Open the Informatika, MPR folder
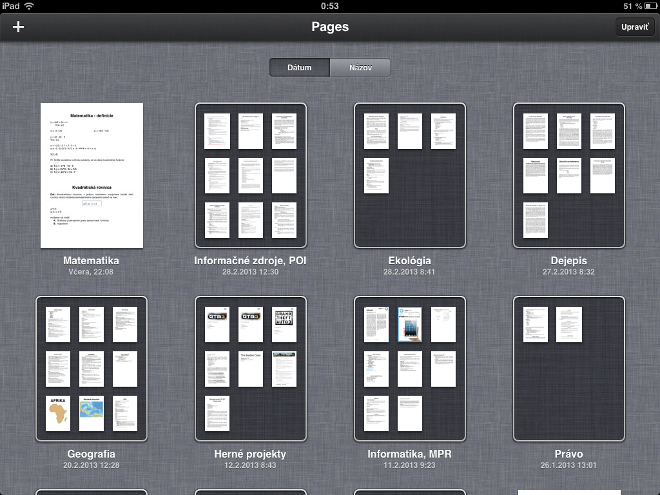The image size is (660, 495). click(410, 369)
